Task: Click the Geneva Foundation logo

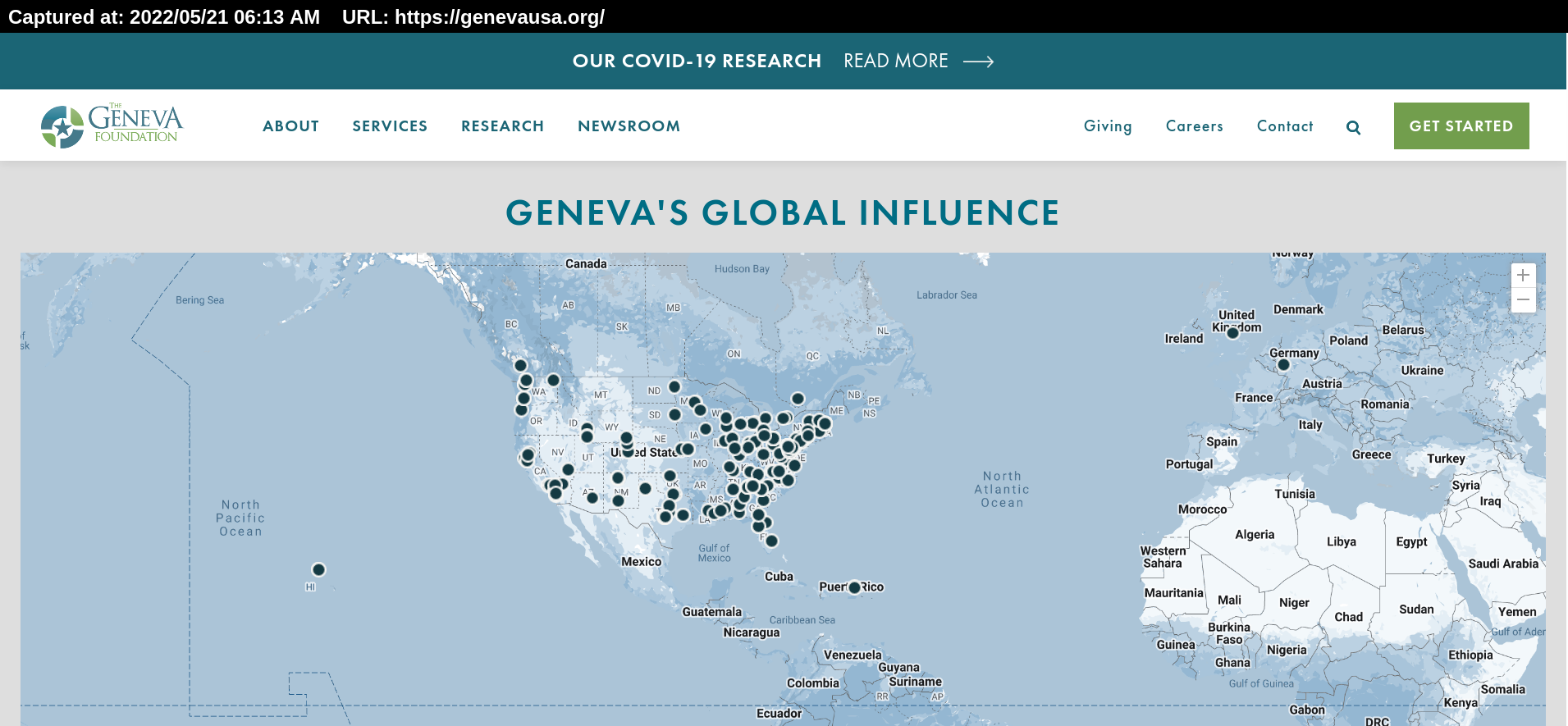Action: point(112,126)
